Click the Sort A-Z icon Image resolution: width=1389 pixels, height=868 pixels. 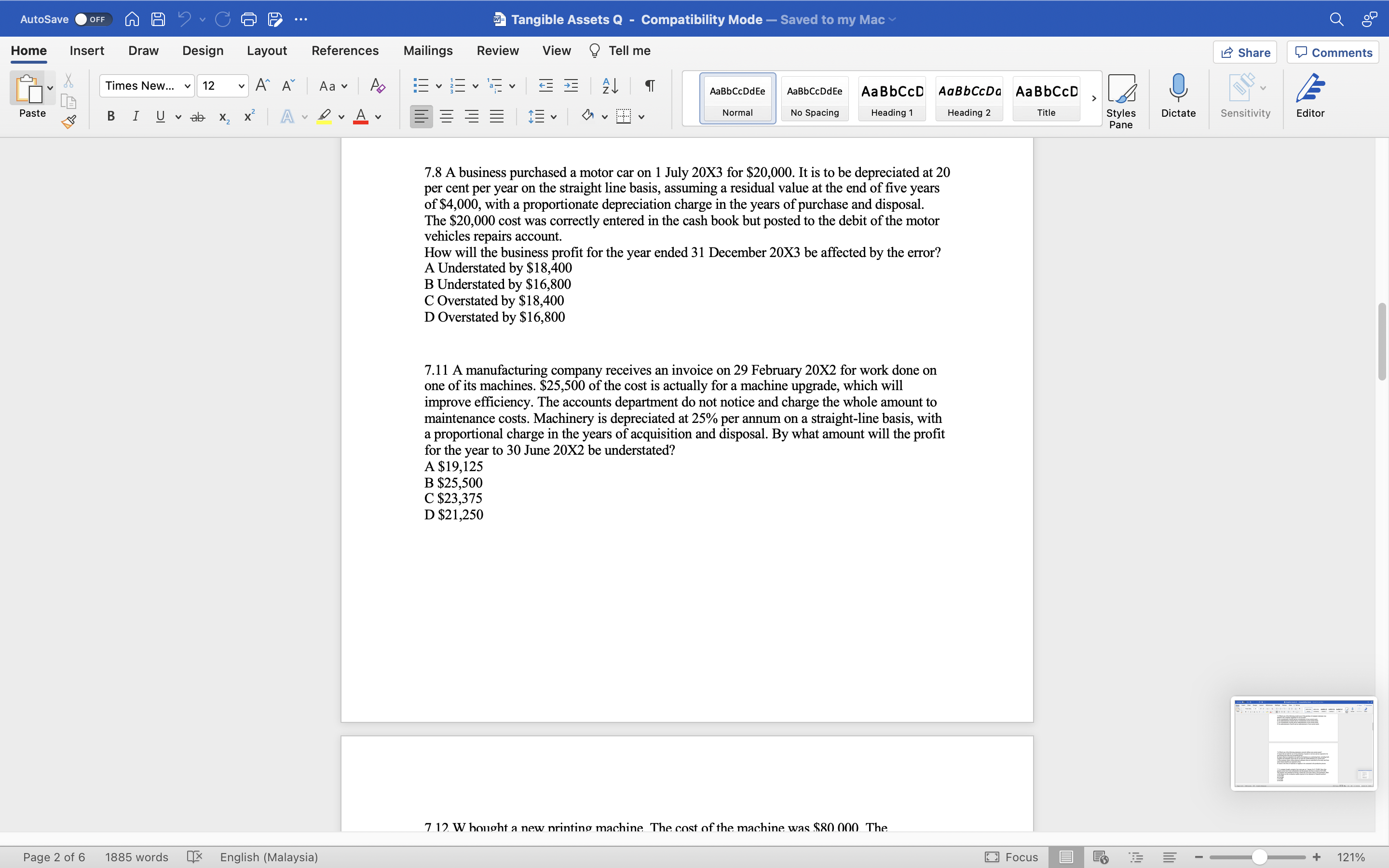point(610,86)
